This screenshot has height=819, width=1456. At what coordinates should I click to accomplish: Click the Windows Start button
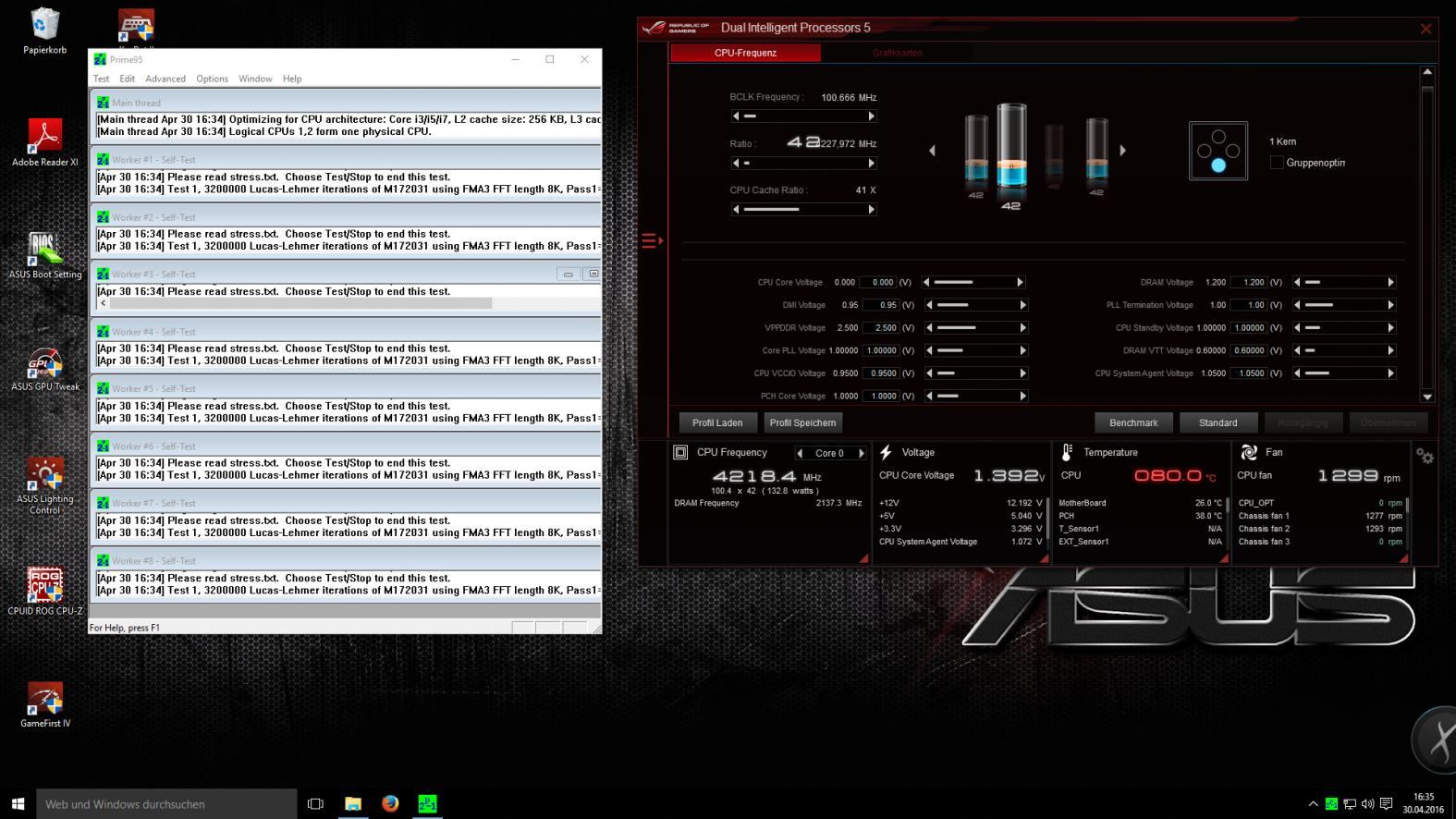18,804
